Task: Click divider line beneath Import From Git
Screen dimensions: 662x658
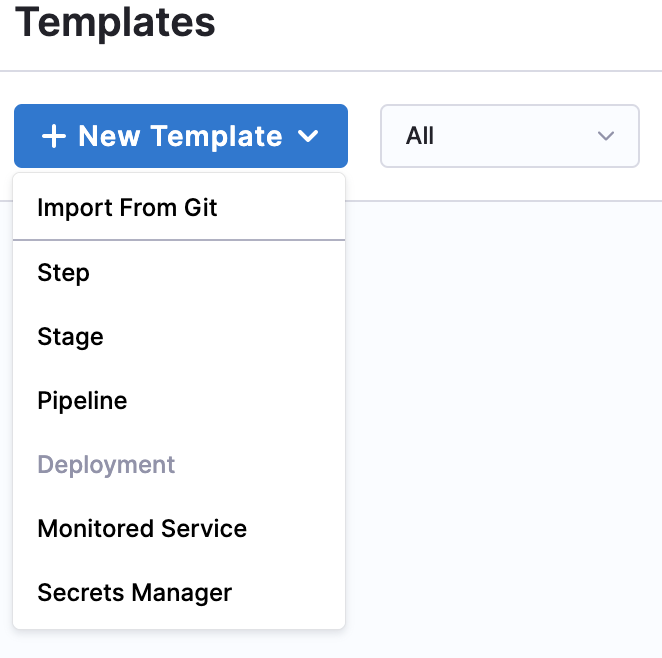Action: tap(179, 240)
